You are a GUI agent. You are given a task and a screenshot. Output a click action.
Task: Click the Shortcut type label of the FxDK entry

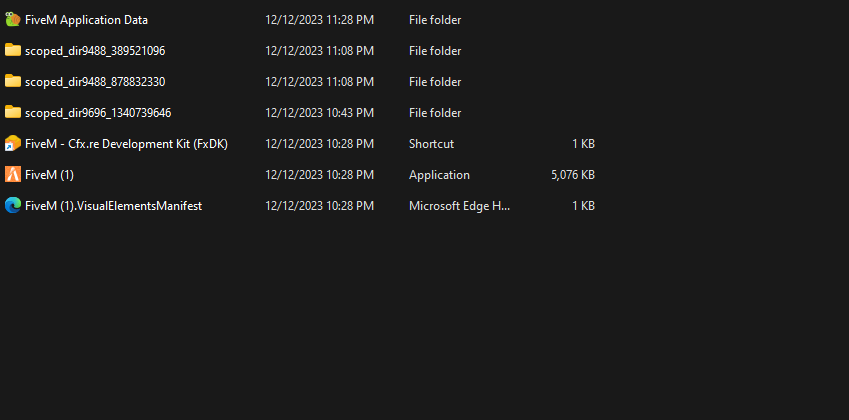[431, 144]
